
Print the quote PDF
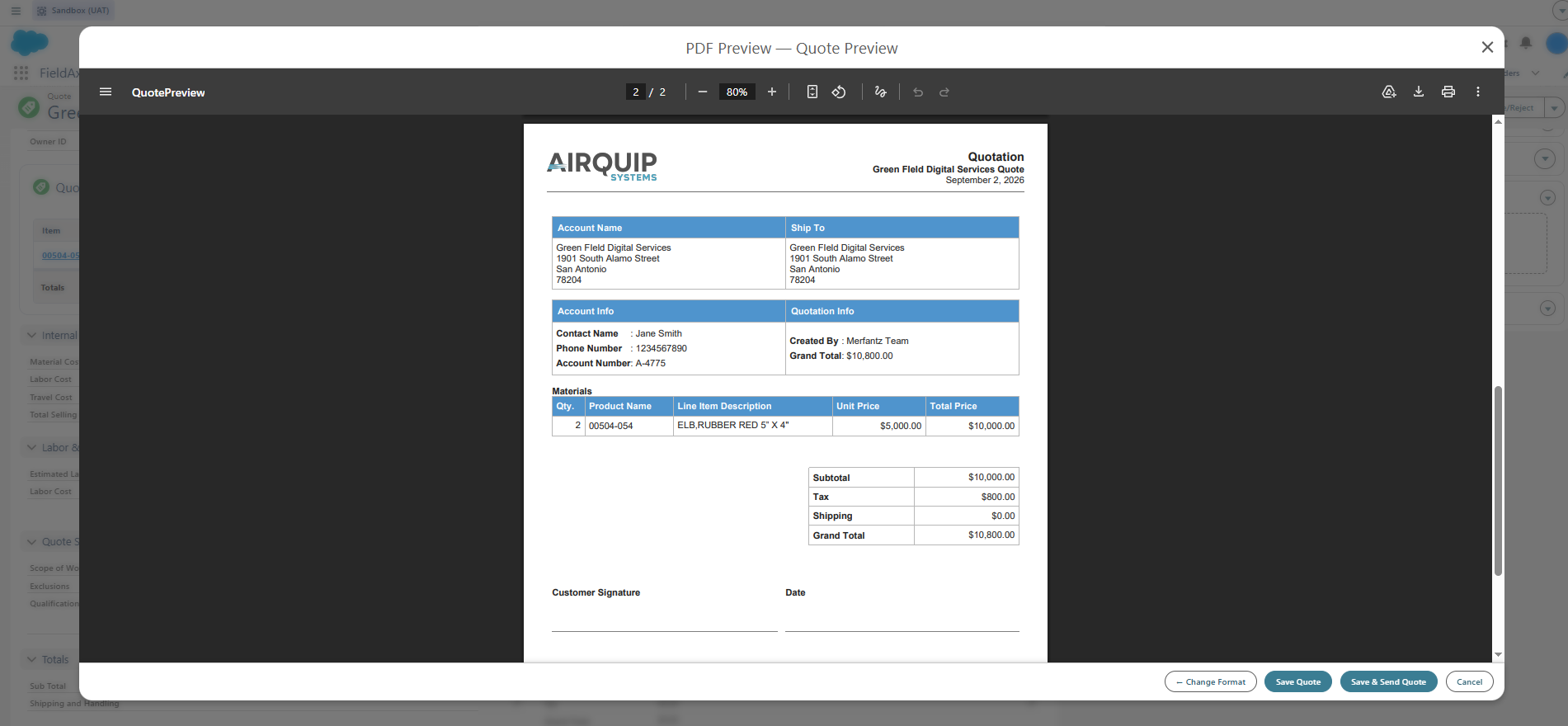tap(1448, 92)
